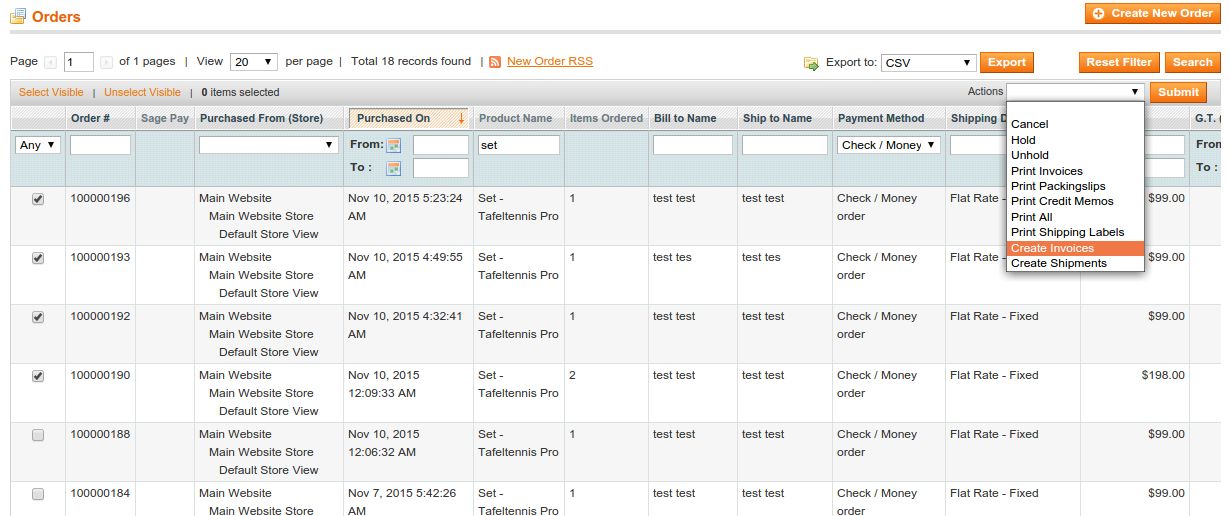Open the per page View dropdown
The width and height of the screenshot is (1230, 516).
253,62
